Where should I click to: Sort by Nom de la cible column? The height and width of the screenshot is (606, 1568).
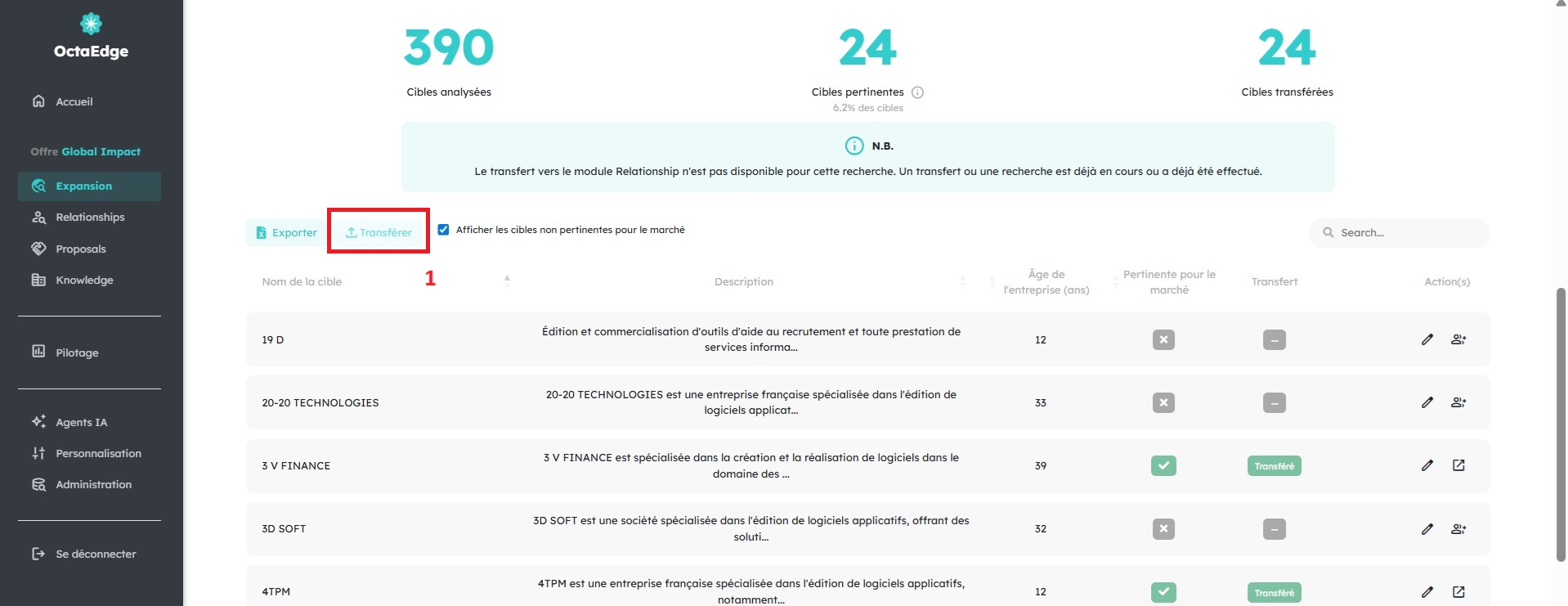(x=507, y=281)
